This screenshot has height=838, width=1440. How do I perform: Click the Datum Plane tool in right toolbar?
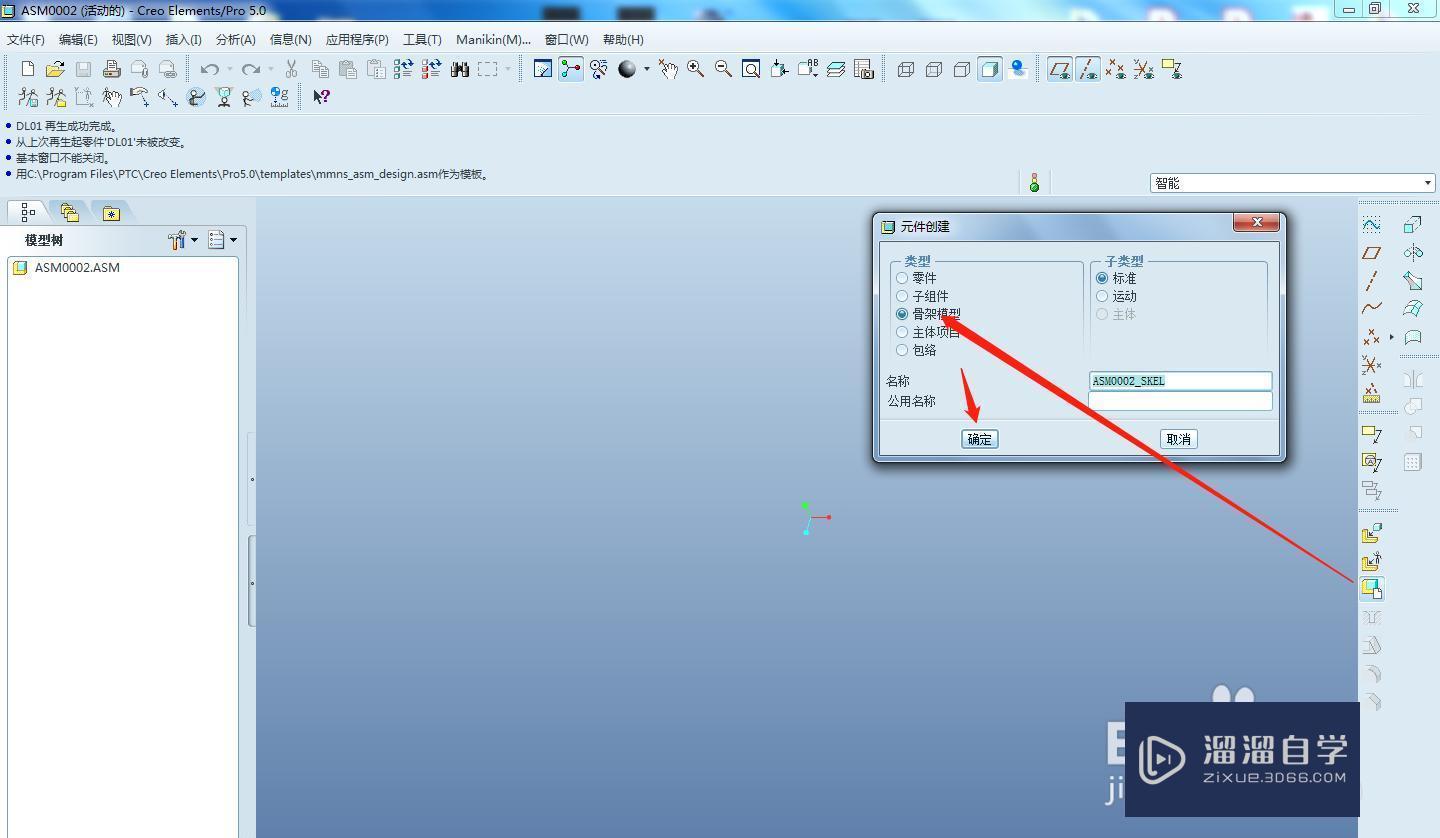[1371, 253]
